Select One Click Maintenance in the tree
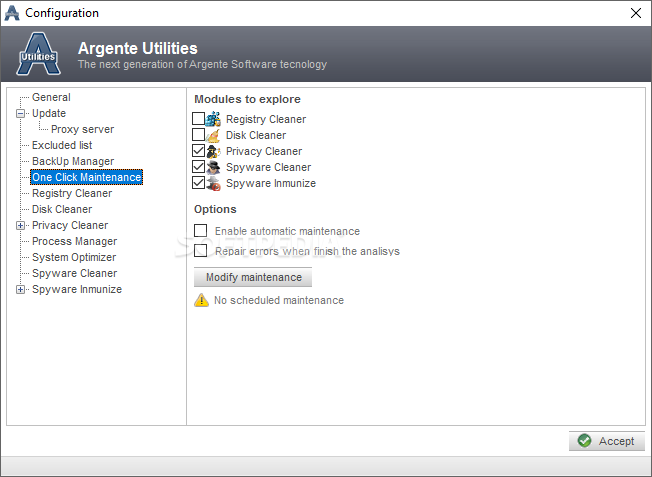Screen dimensions: 652x477 pos(86,177)
